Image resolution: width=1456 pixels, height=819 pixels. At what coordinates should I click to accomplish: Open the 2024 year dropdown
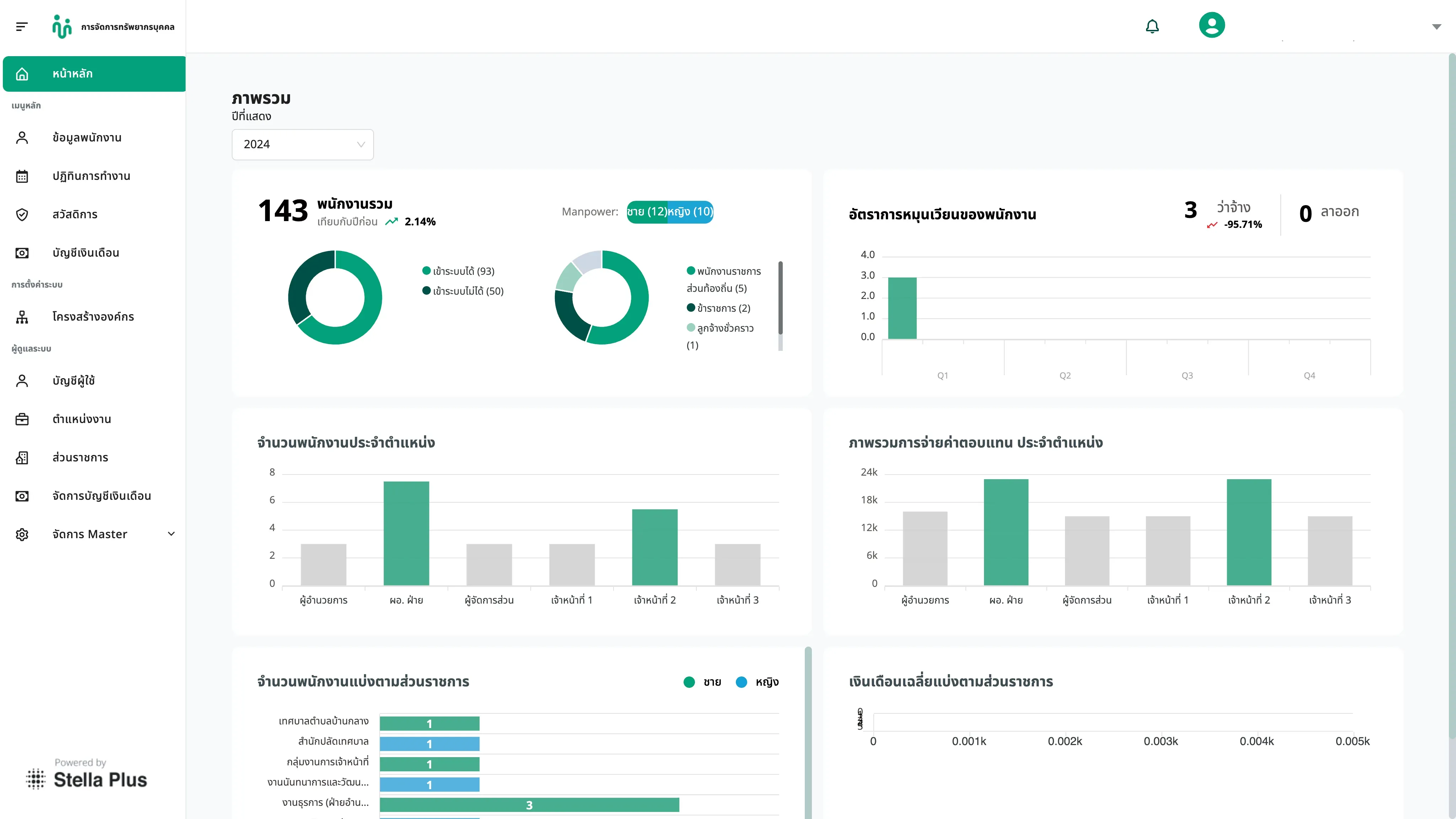[303, 145]
